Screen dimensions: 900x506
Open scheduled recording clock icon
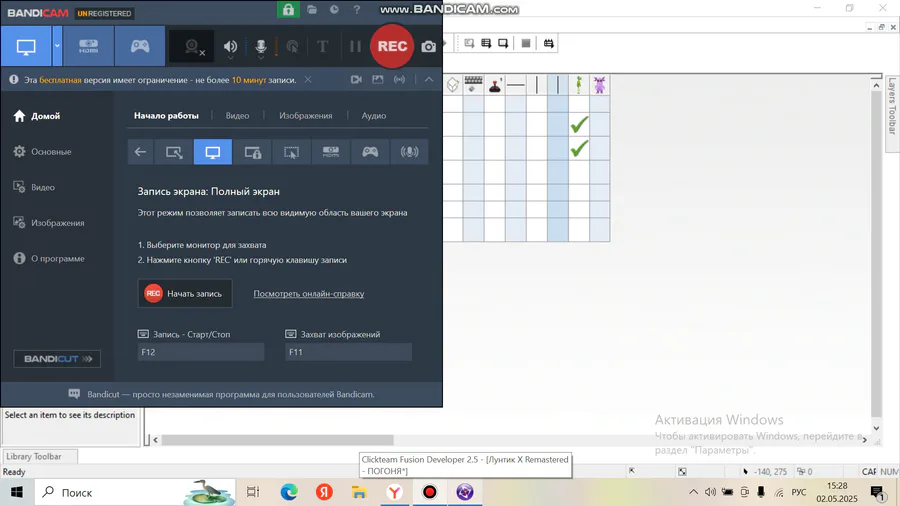[334, 10]
